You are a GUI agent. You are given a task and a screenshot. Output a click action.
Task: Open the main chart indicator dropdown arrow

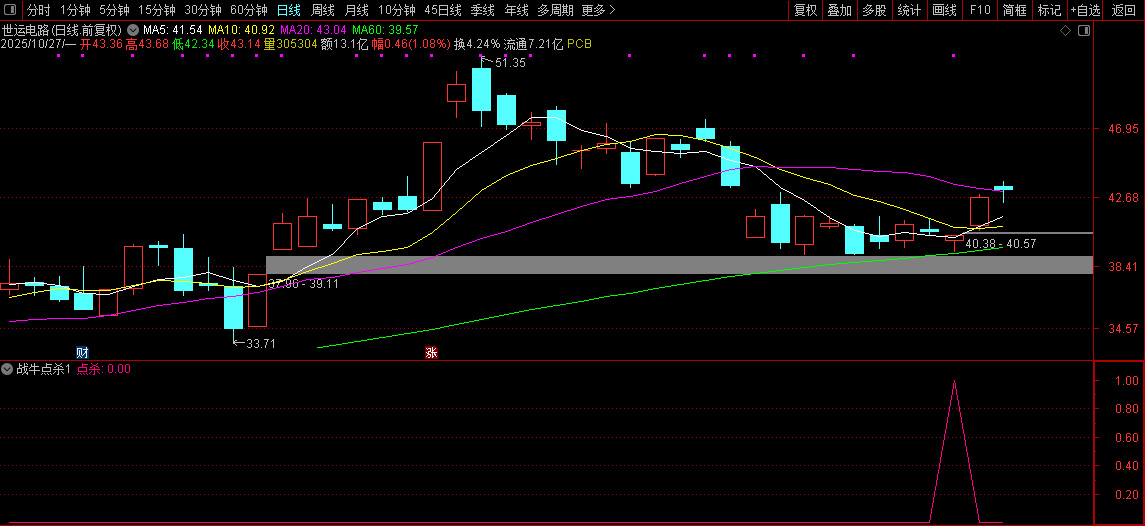132,31
